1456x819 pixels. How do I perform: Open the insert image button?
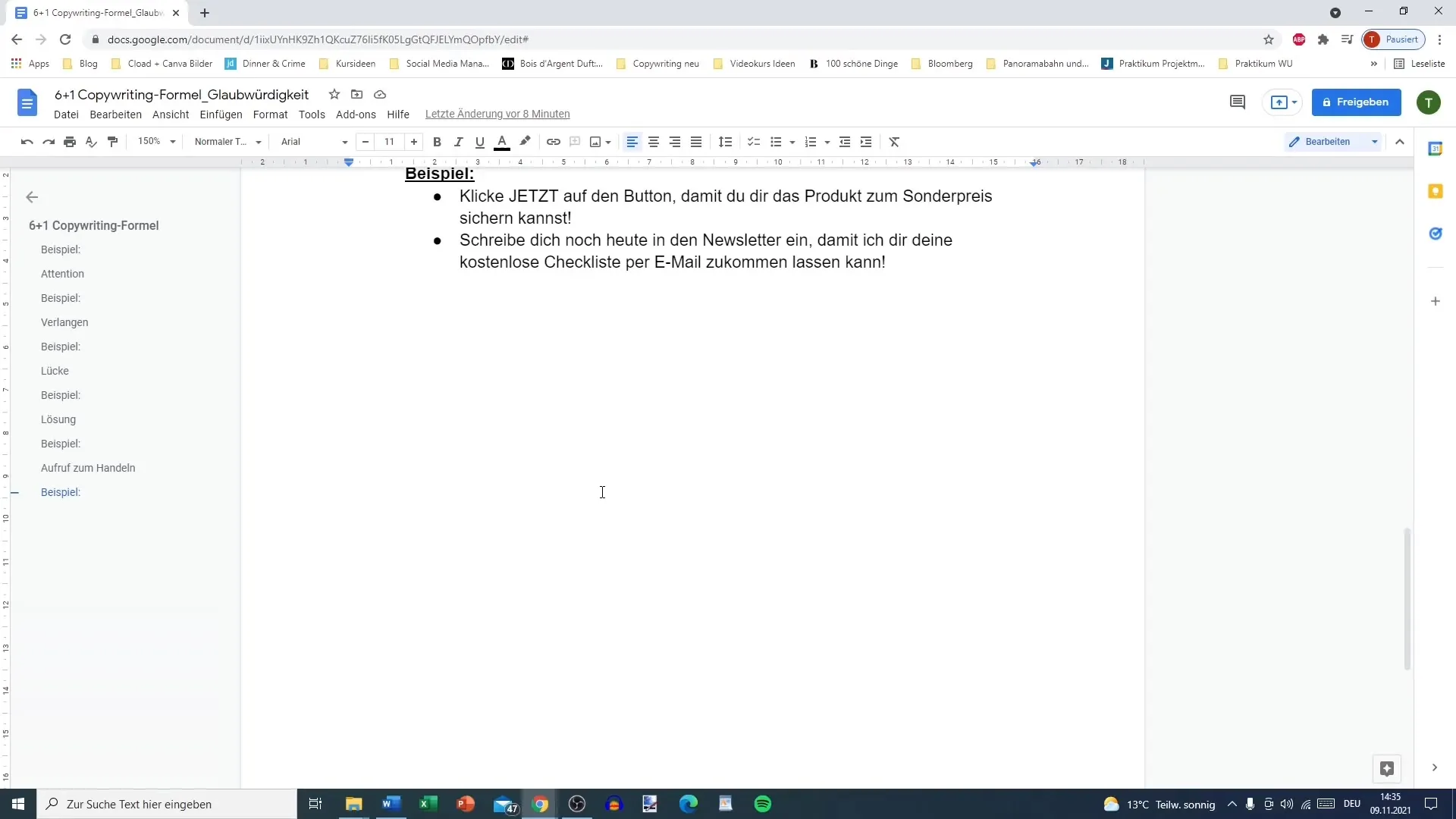coord(596,142)
